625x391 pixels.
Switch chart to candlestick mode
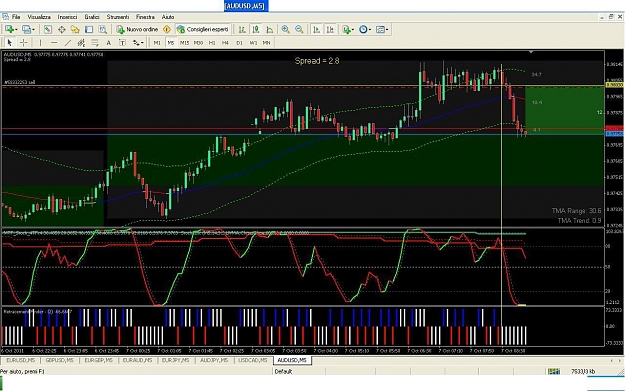pos(256,29)
